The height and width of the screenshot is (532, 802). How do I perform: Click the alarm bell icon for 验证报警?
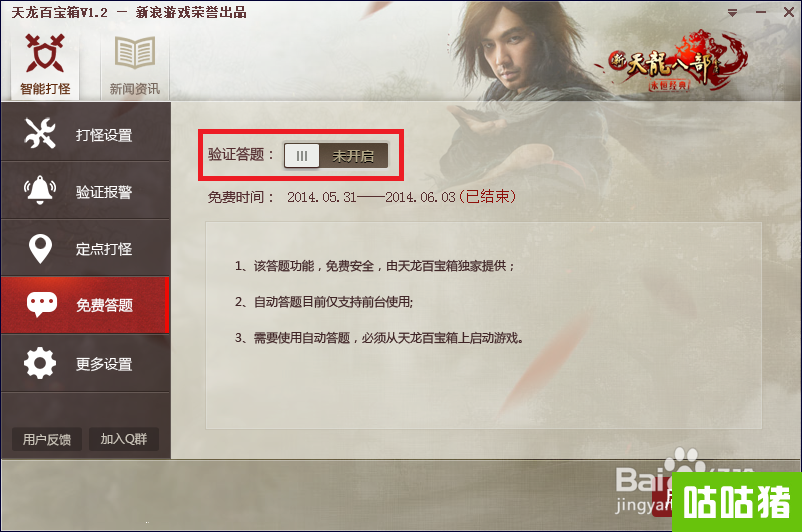(x=40, y=190)
